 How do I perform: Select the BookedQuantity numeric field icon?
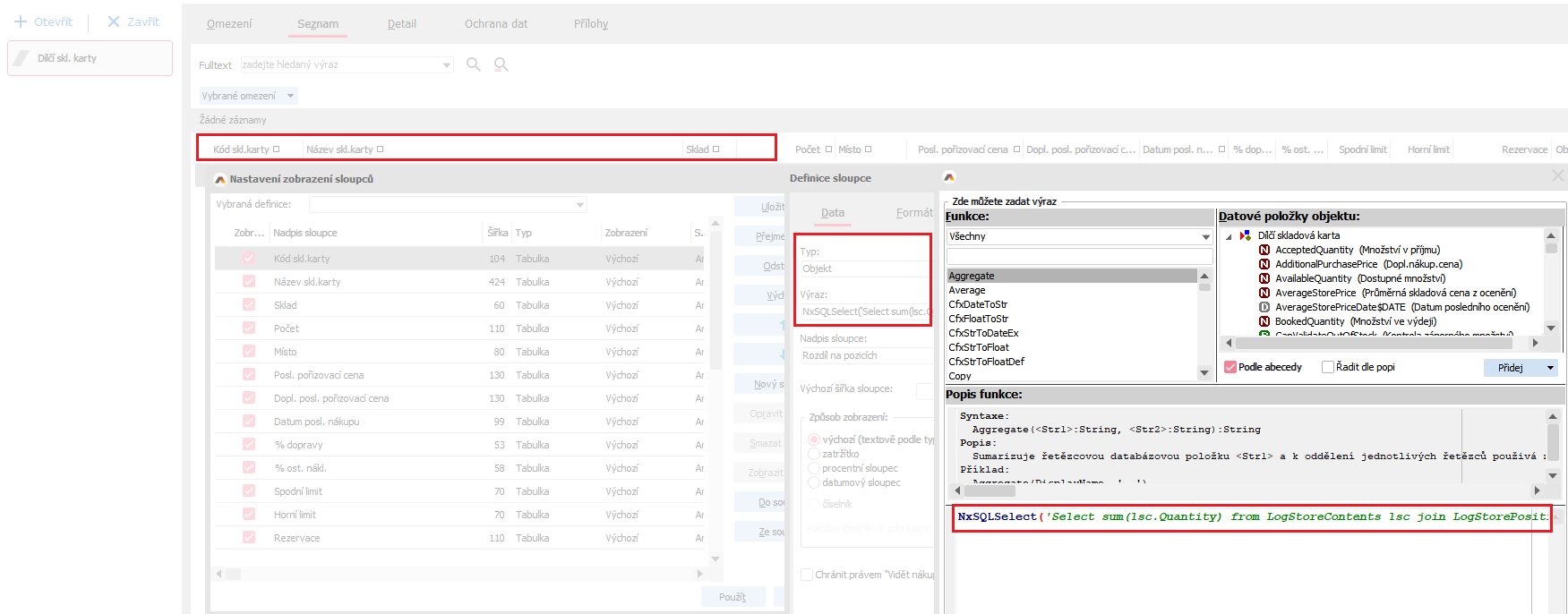tap(1264, 321)
